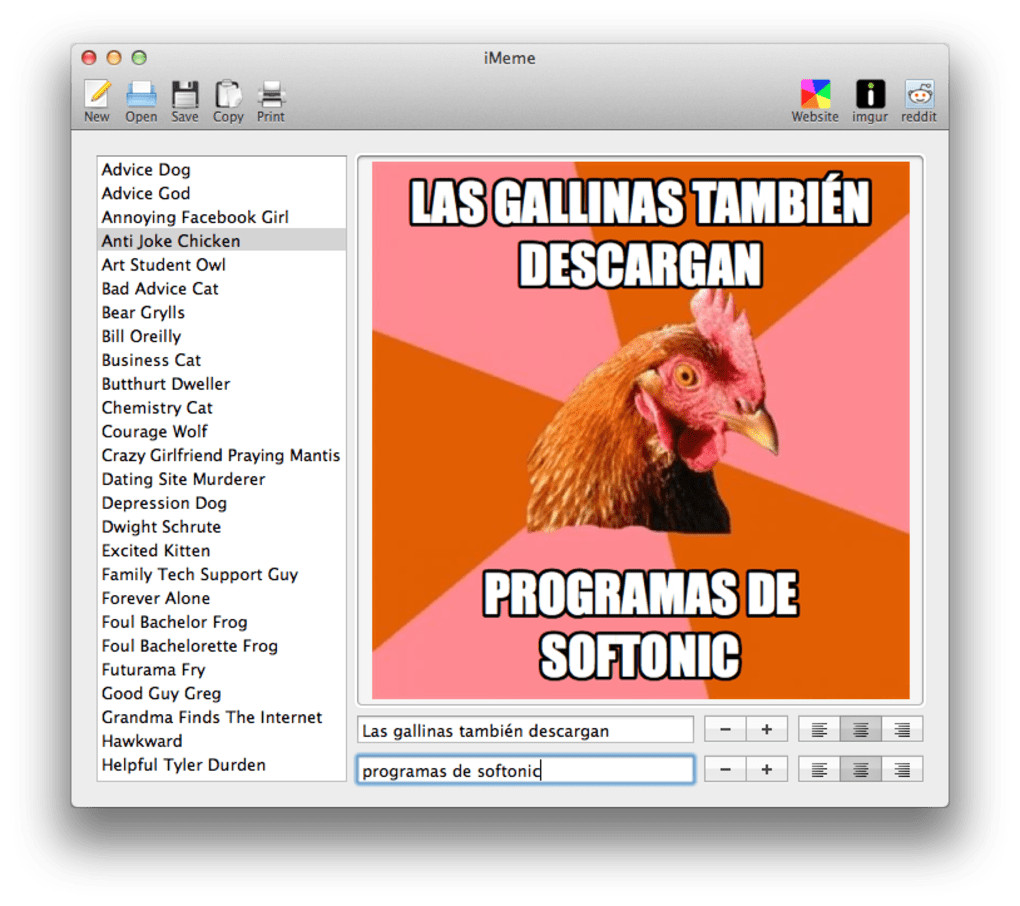Center-align the top text
The width and height of the screenshot is (1020, 906).
point(861,729)
